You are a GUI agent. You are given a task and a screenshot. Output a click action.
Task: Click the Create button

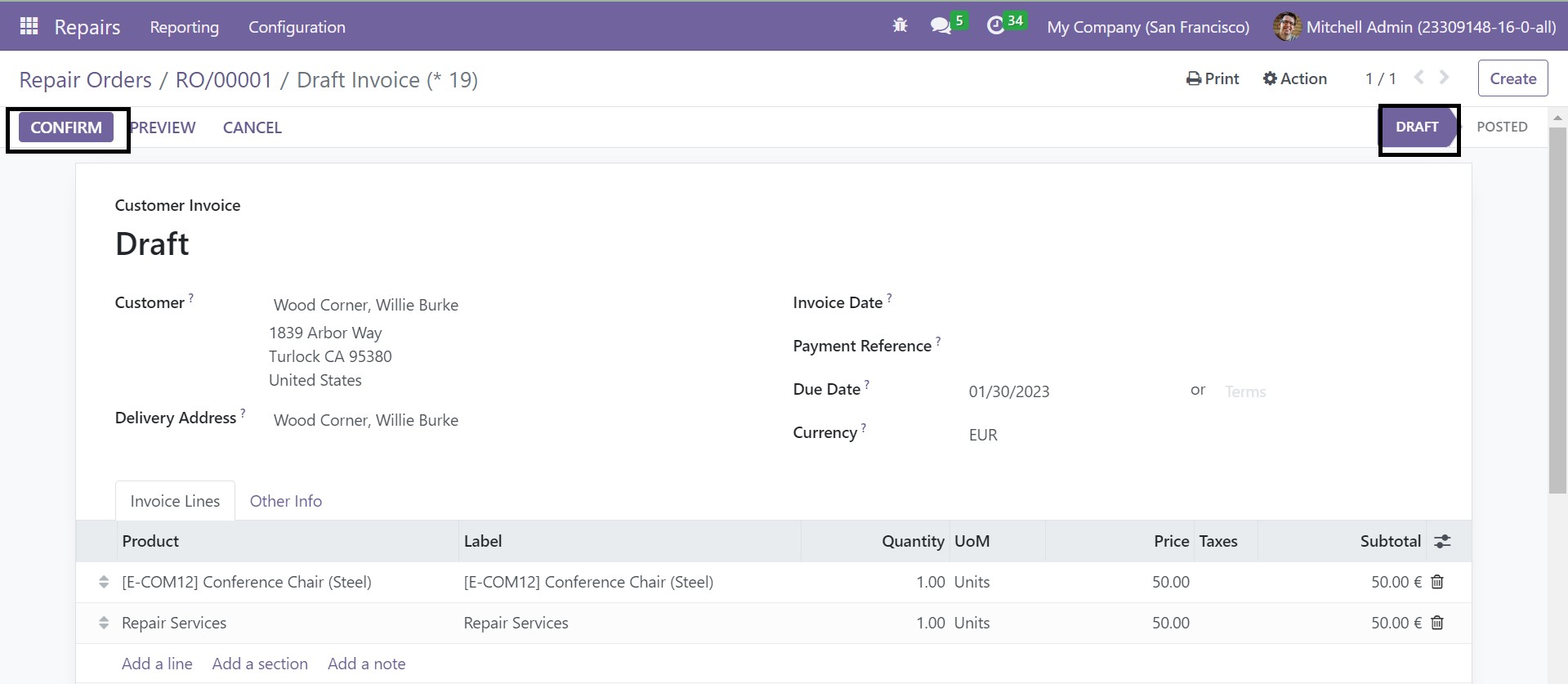[1513, 78]
